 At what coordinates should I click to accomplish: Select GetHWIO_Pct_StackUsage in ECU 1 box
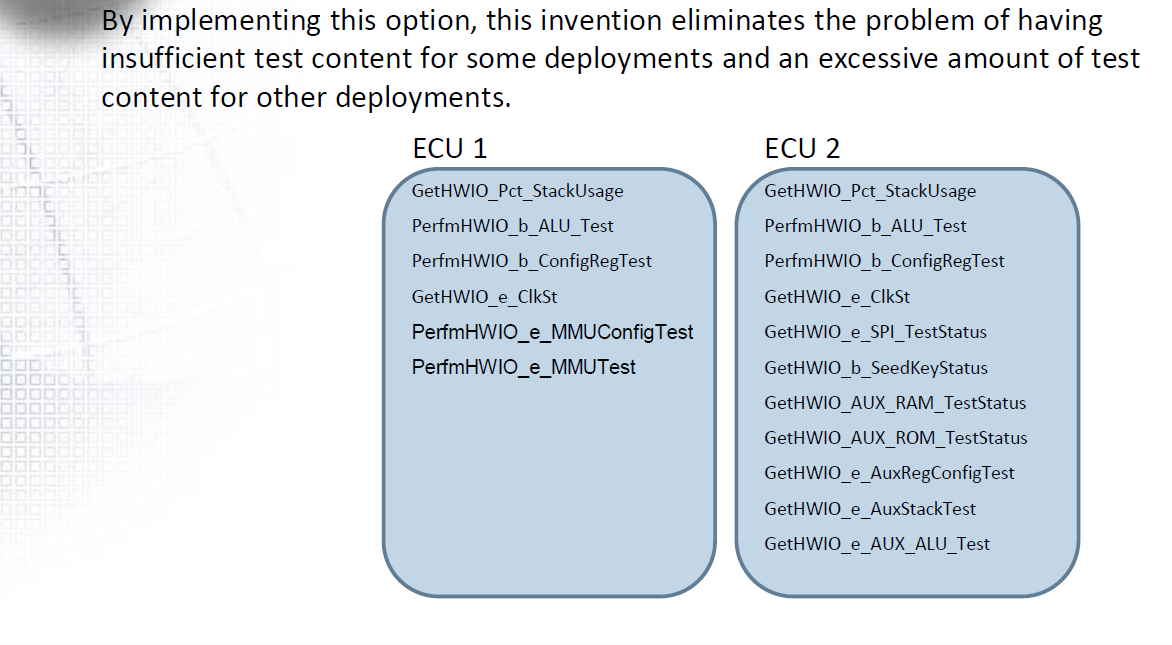coord(517,191)
